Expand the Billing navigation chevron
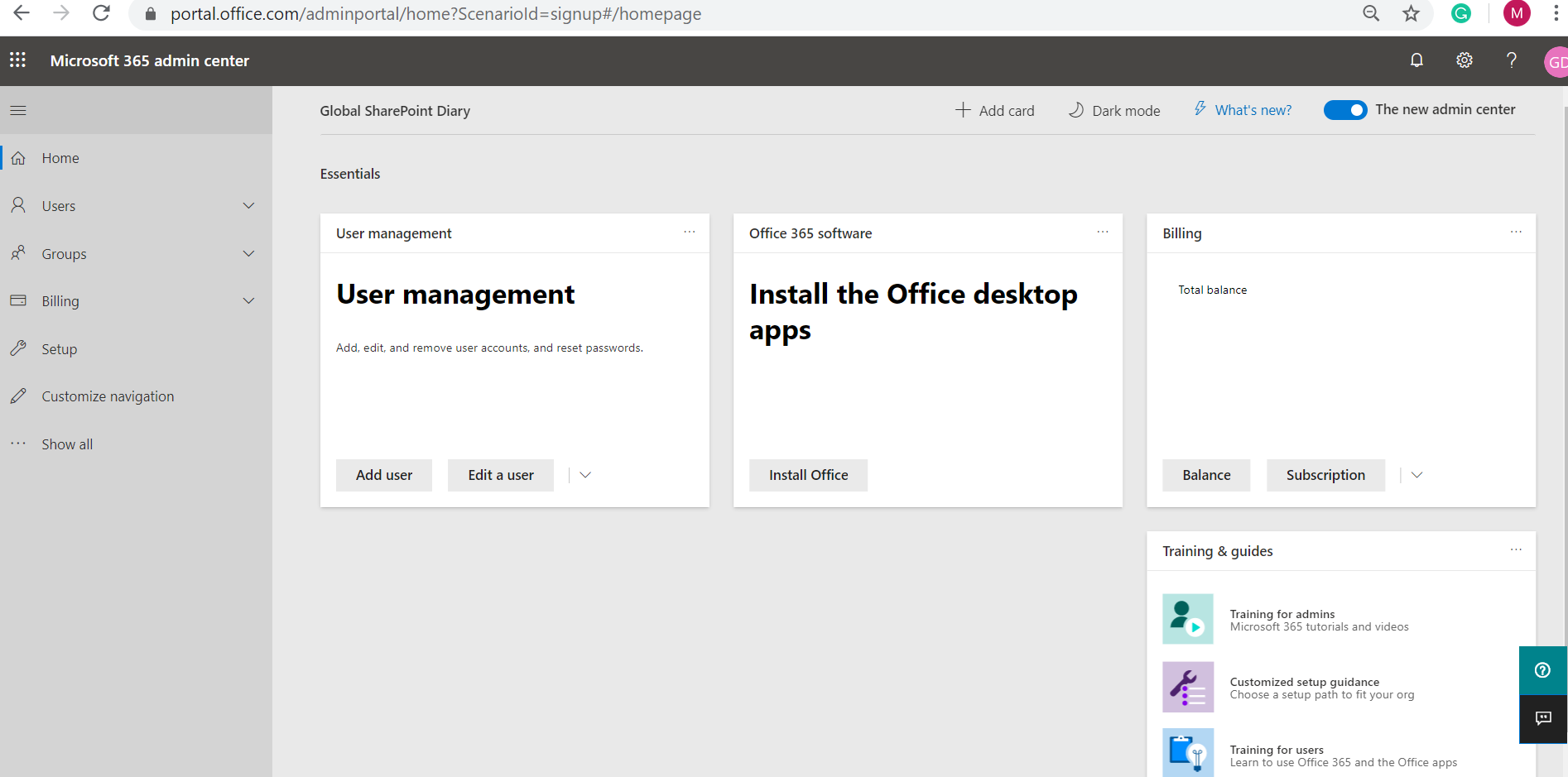1568x777 pixels. [248, 300]
